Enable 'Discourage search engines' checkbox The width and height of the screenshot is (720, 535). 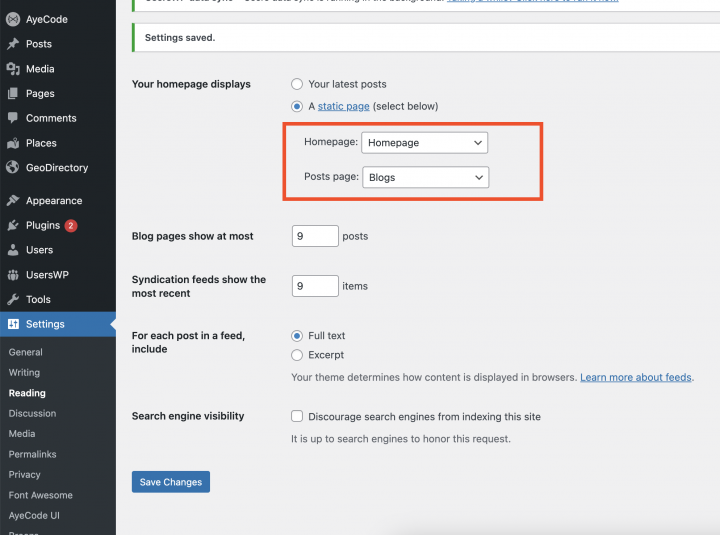(x=297, y=417)
